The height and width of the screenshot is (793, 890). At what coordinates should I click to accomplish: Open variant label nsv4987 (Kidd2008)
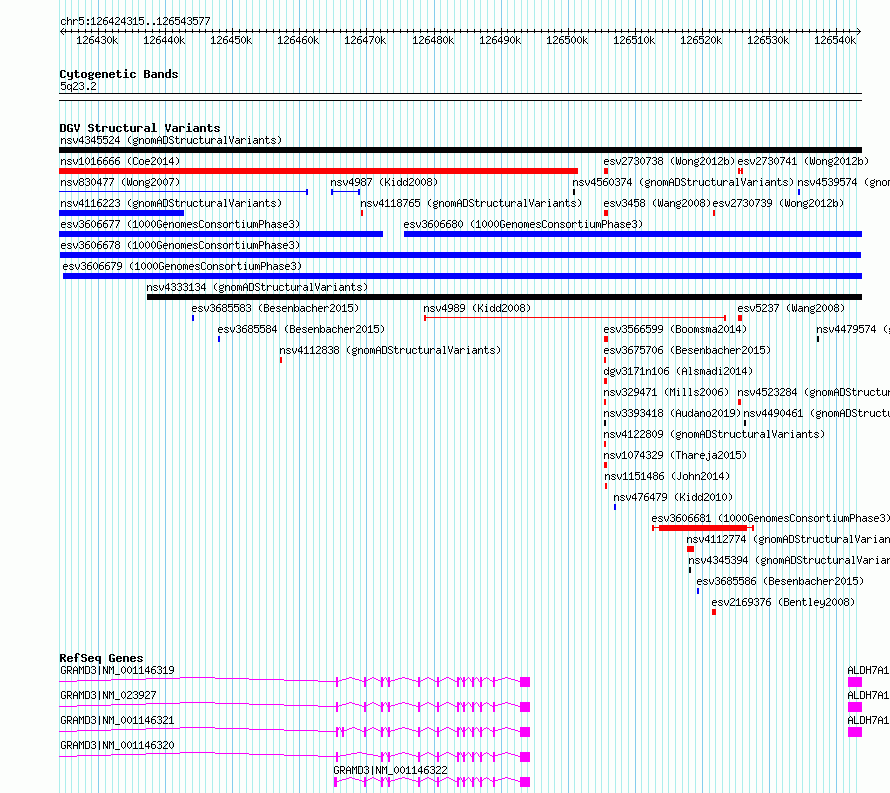[384, 182]
